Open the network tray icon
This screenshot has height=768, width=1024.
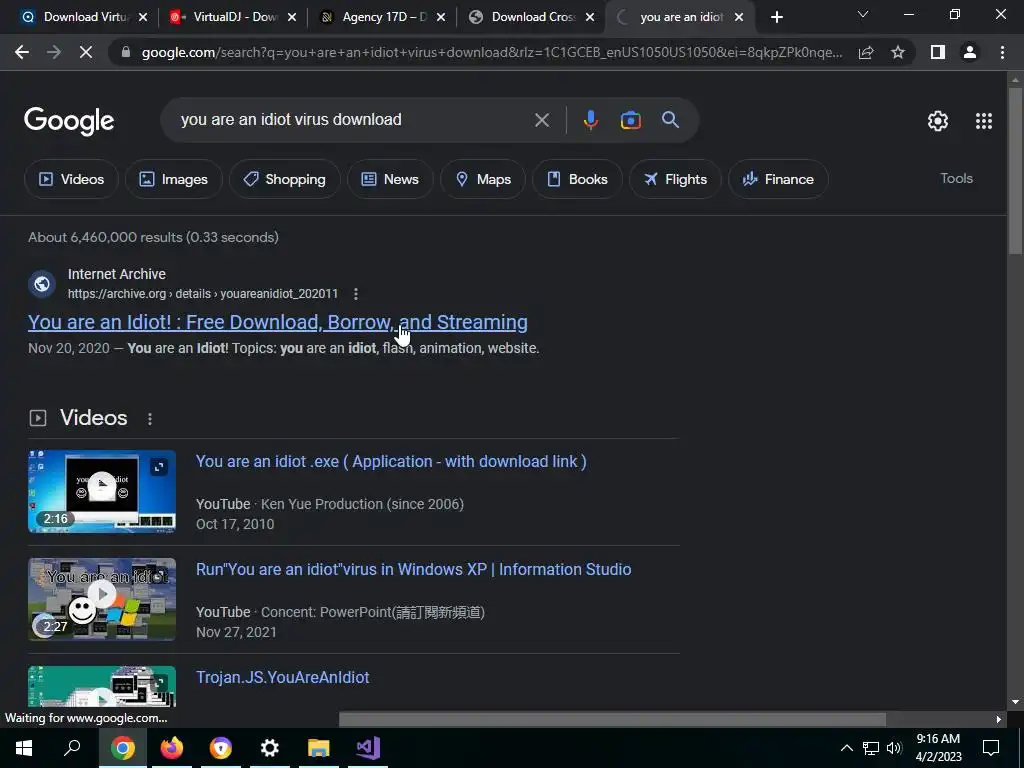pos(871,748)
